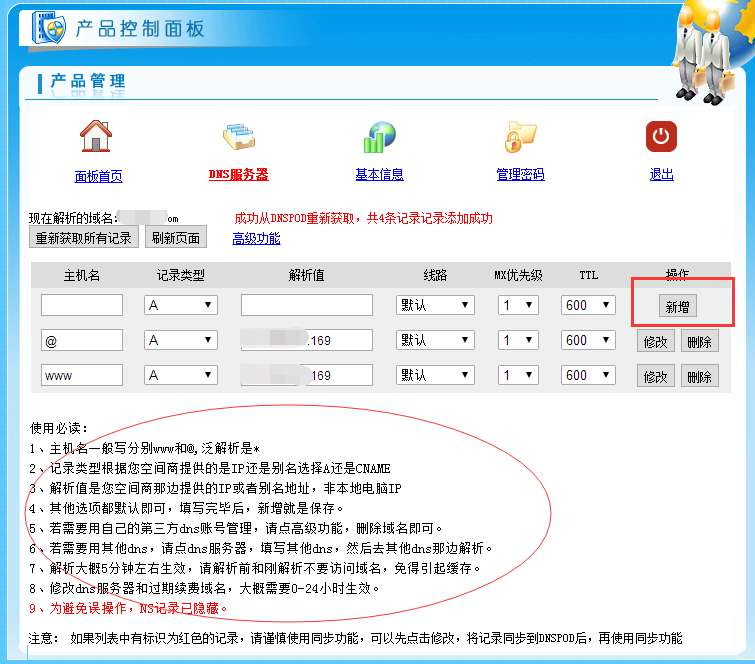Click the 退出 logout link

pos(661,175)
